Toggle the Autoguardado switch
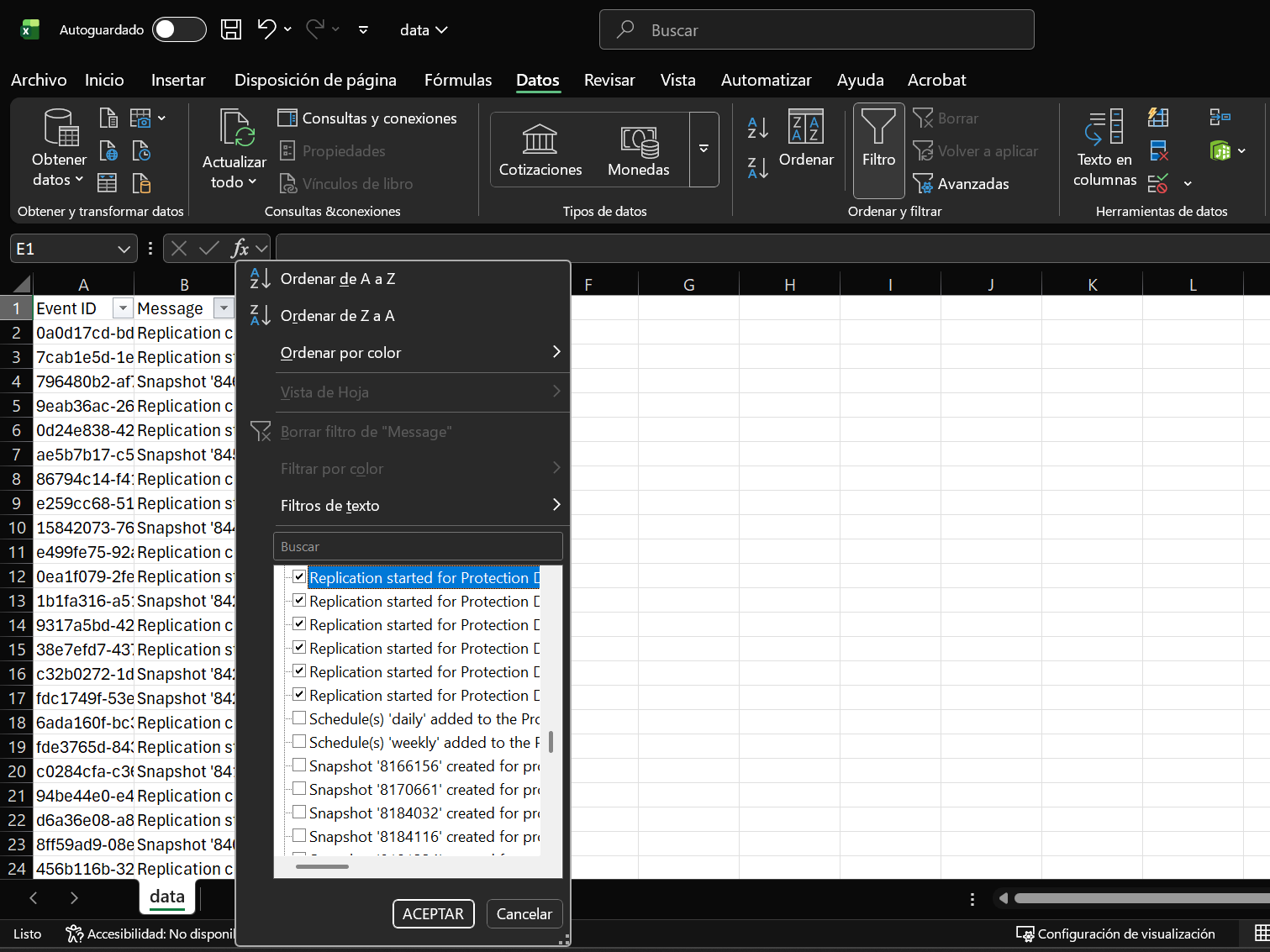Viewport: 1270px width, 952px height. click(179, 29)
